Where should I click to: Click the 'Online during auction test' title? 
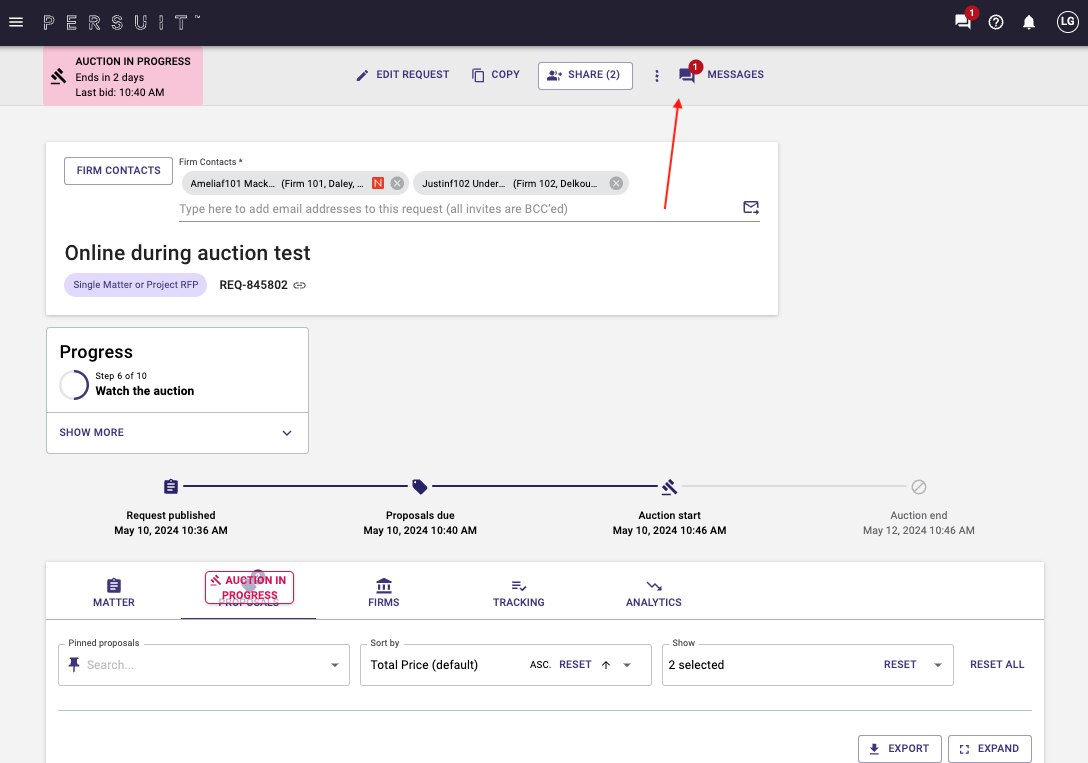pyautogui.click(x=187, y=253)
